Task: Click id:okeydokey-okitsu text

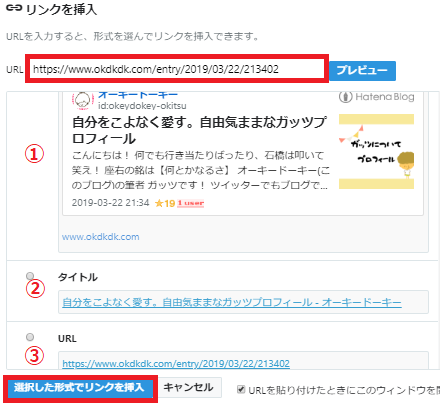Action: [142, 106]
